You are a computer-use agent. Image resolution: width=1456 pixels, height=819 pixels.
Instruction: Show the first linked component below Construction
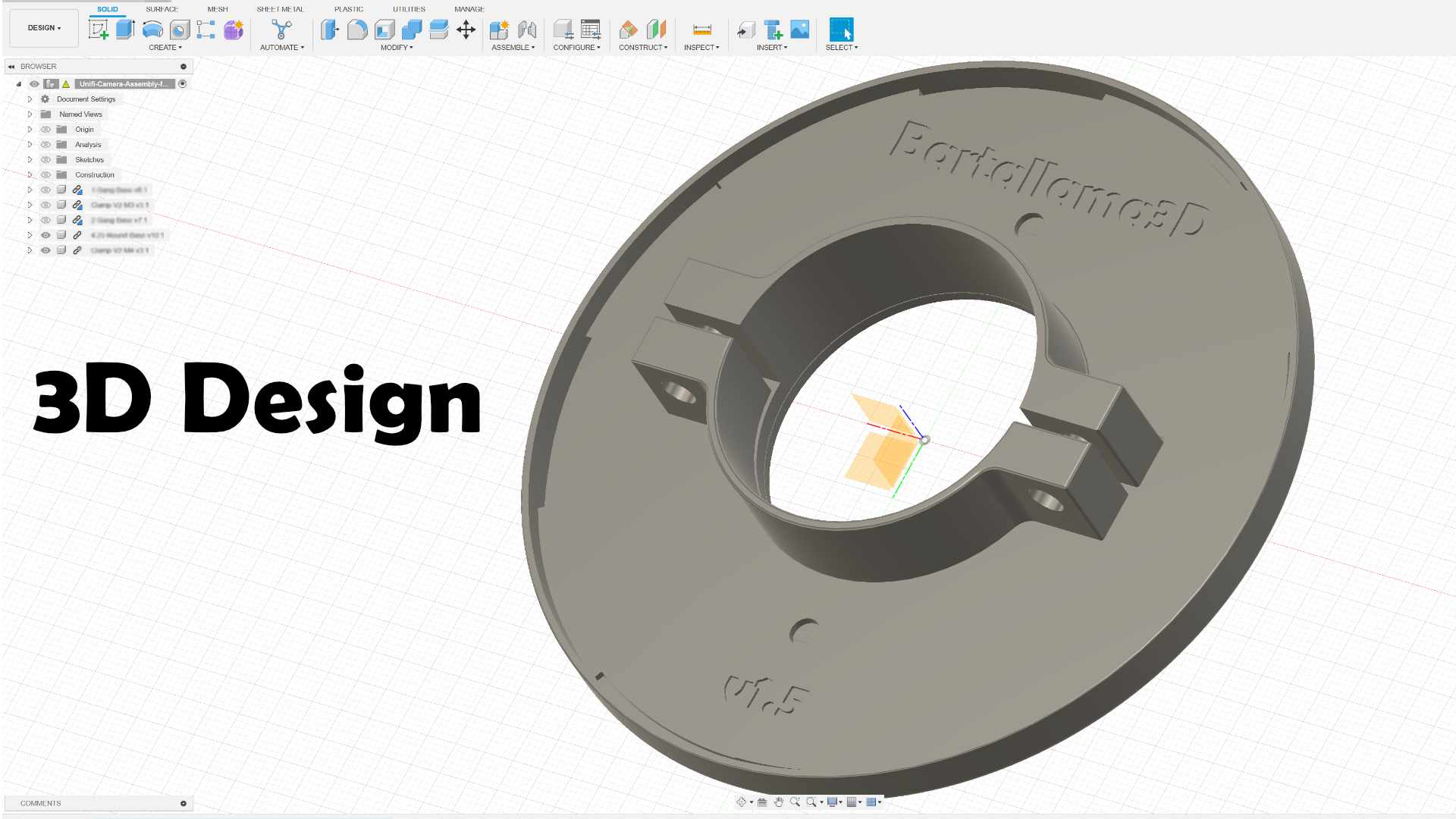pyautogui.click(x=45, y=190)
